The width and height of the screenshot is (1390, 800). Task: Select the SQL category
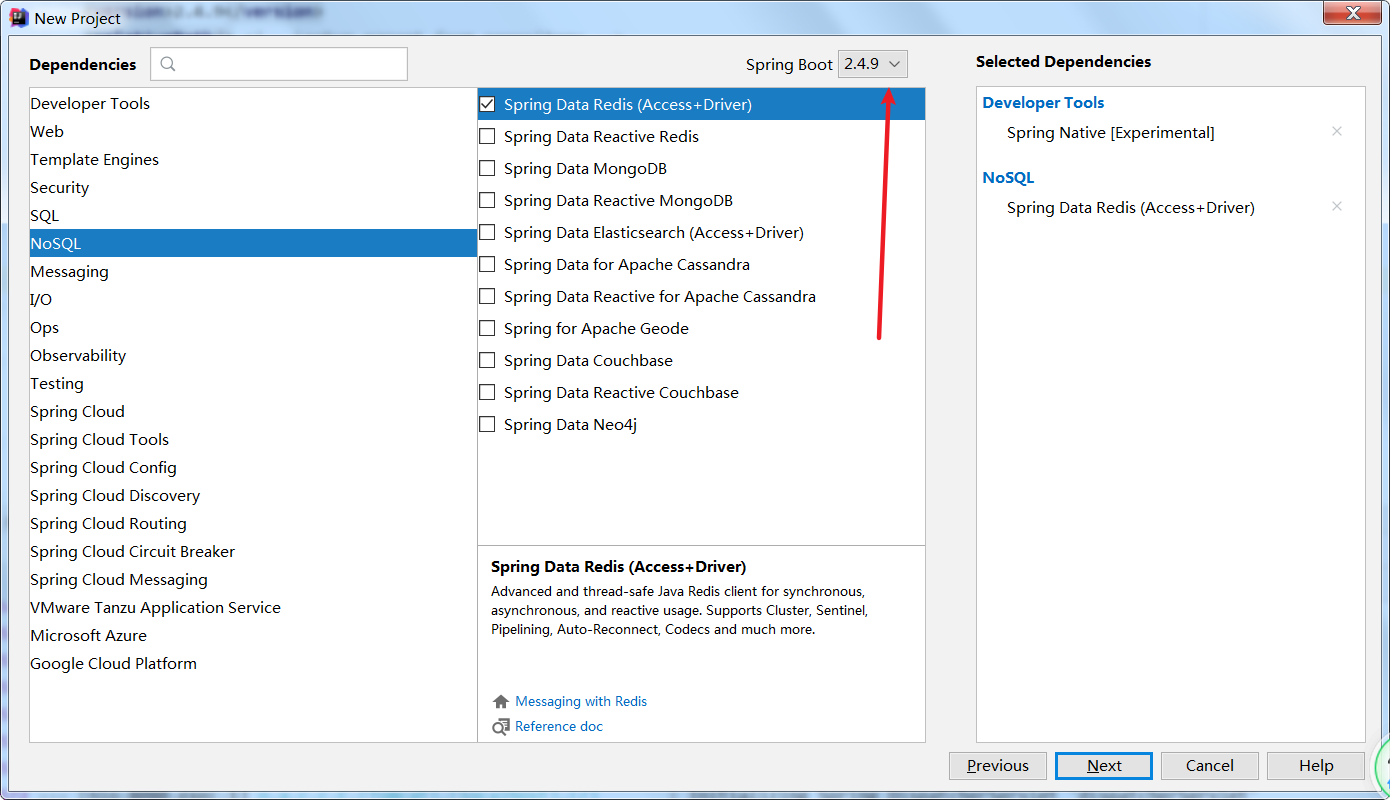click(253, 216)
